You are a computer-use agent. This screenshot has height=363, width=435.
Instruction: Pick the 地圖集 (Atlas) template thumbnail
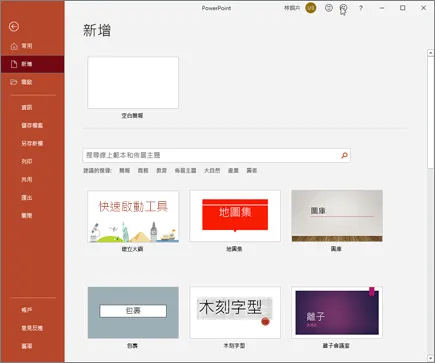pyautogui.click(x=235, y=216)
